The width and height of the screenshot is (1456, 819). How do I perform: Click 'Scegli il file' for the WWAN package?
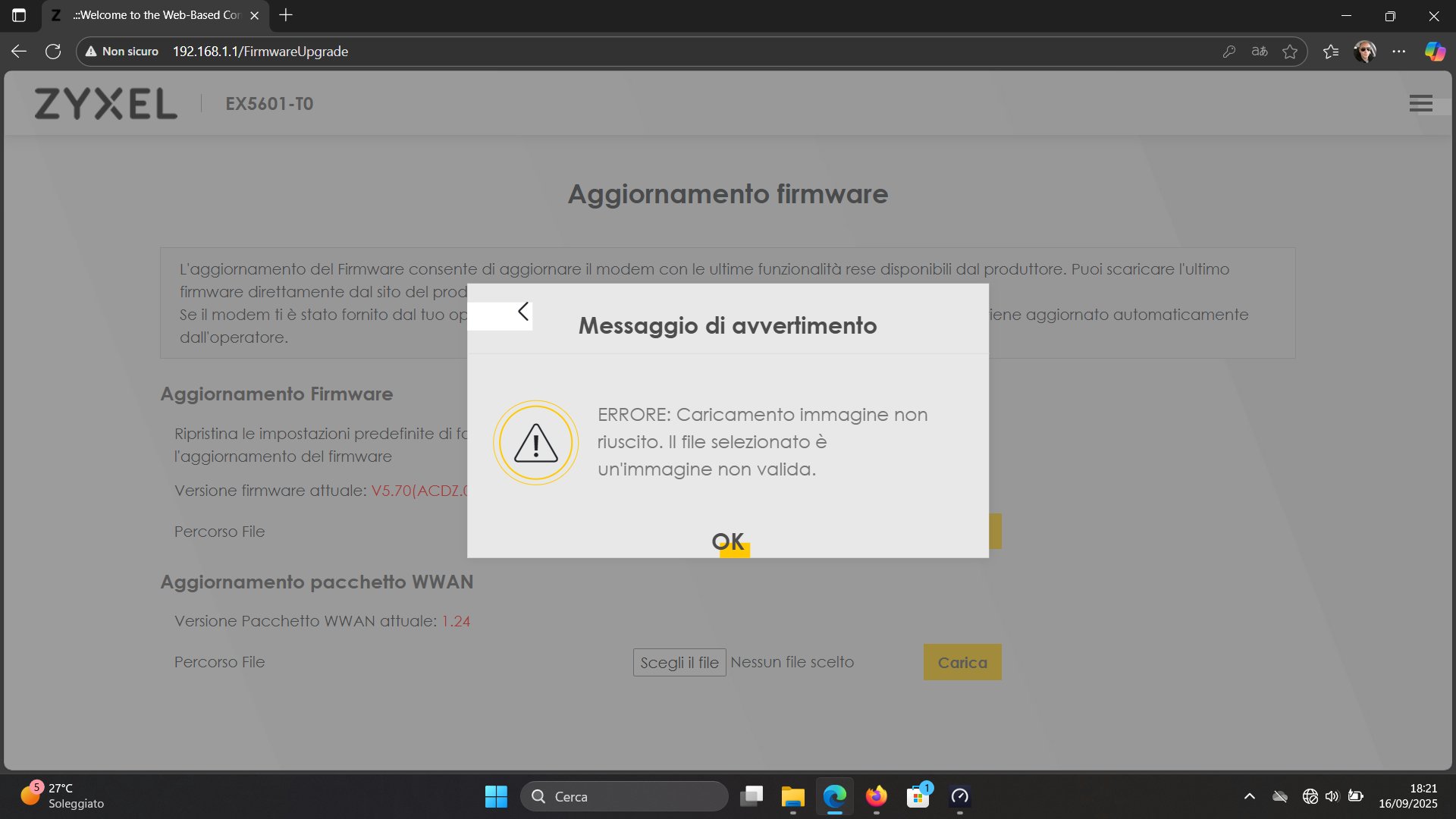679,663
